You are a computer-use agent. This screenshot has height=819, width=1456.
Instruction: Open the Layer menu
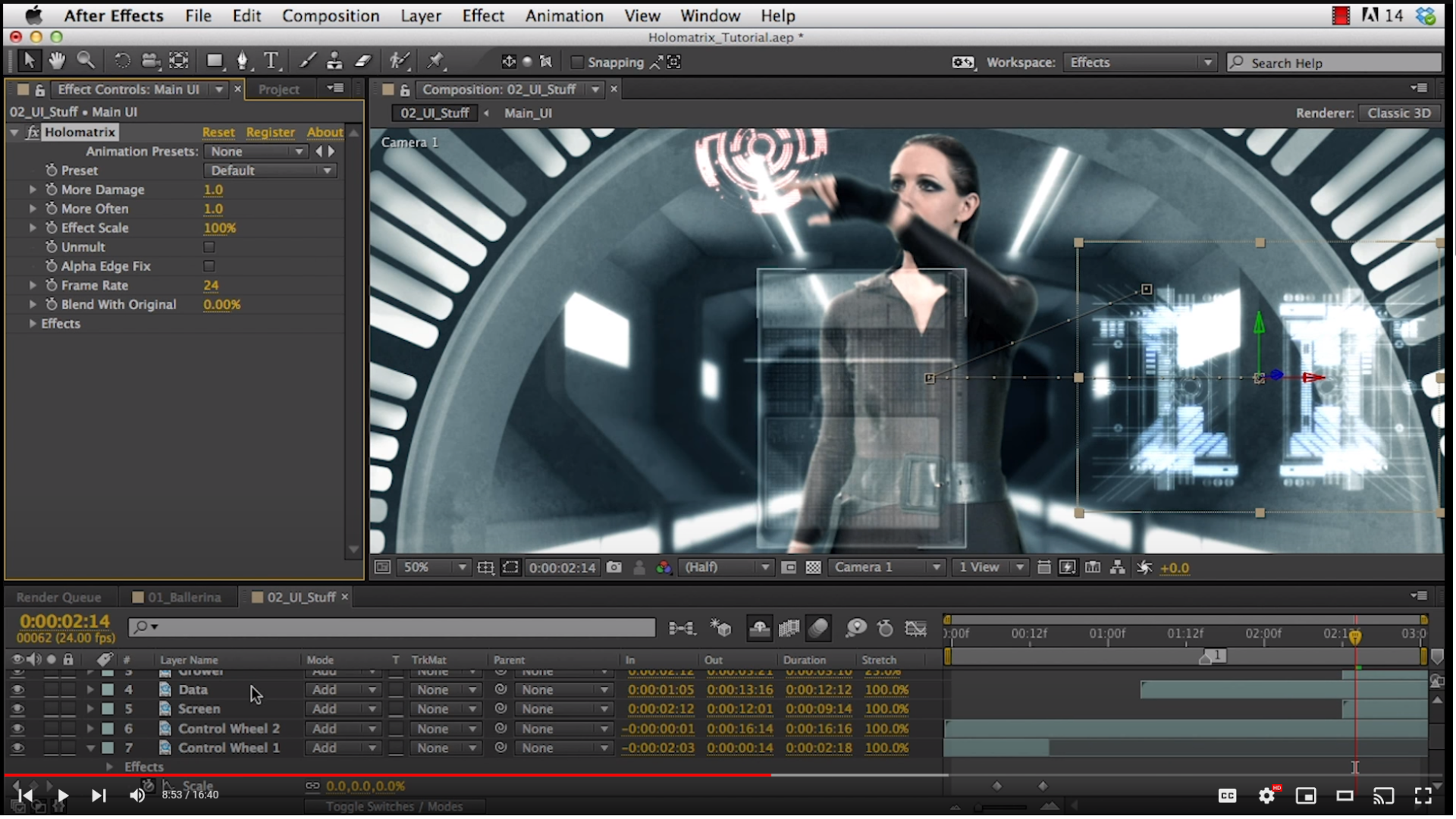pyautogui.click(x=421, y=16)
